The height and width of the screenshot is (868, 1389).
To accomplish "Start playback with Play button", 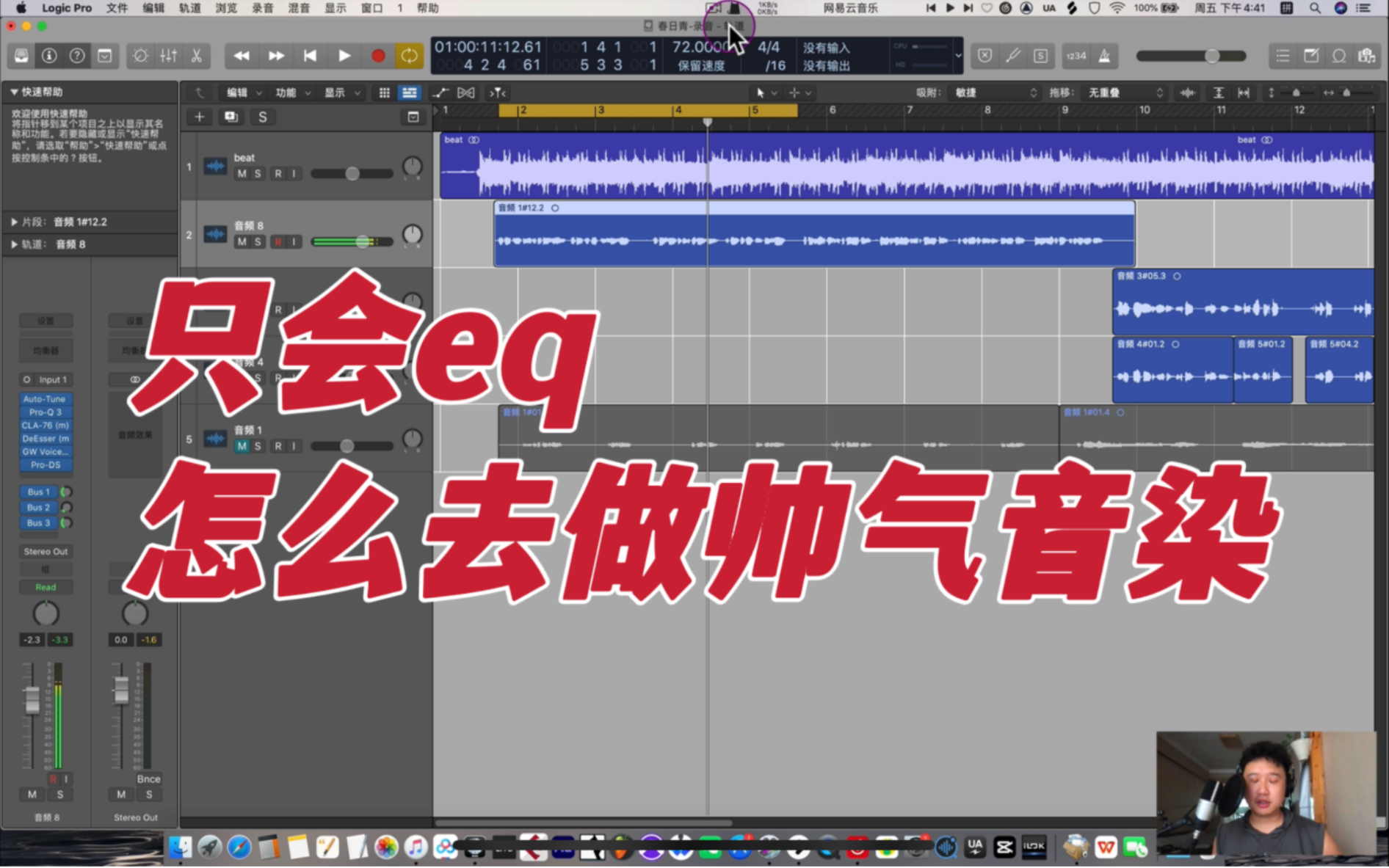I will (344, 56).
